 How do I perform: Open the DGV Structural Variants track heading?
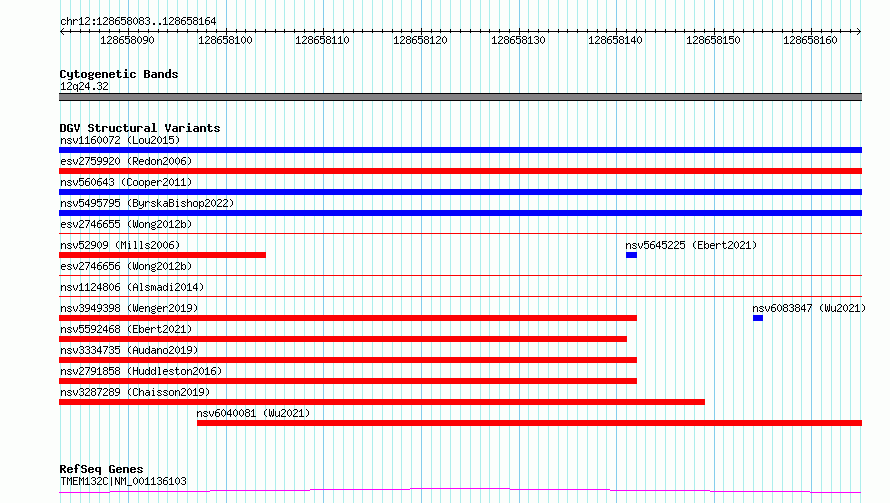140,128
